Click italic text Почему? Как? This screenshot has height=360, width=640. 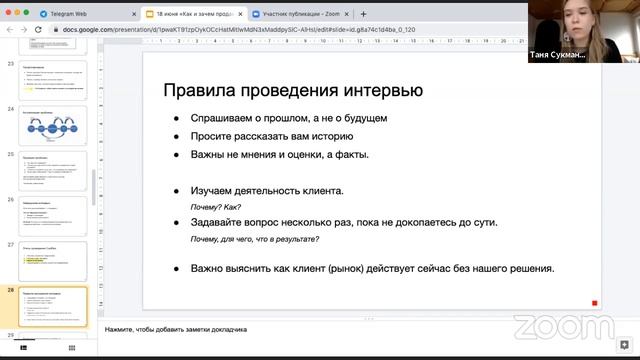point(216,207)
